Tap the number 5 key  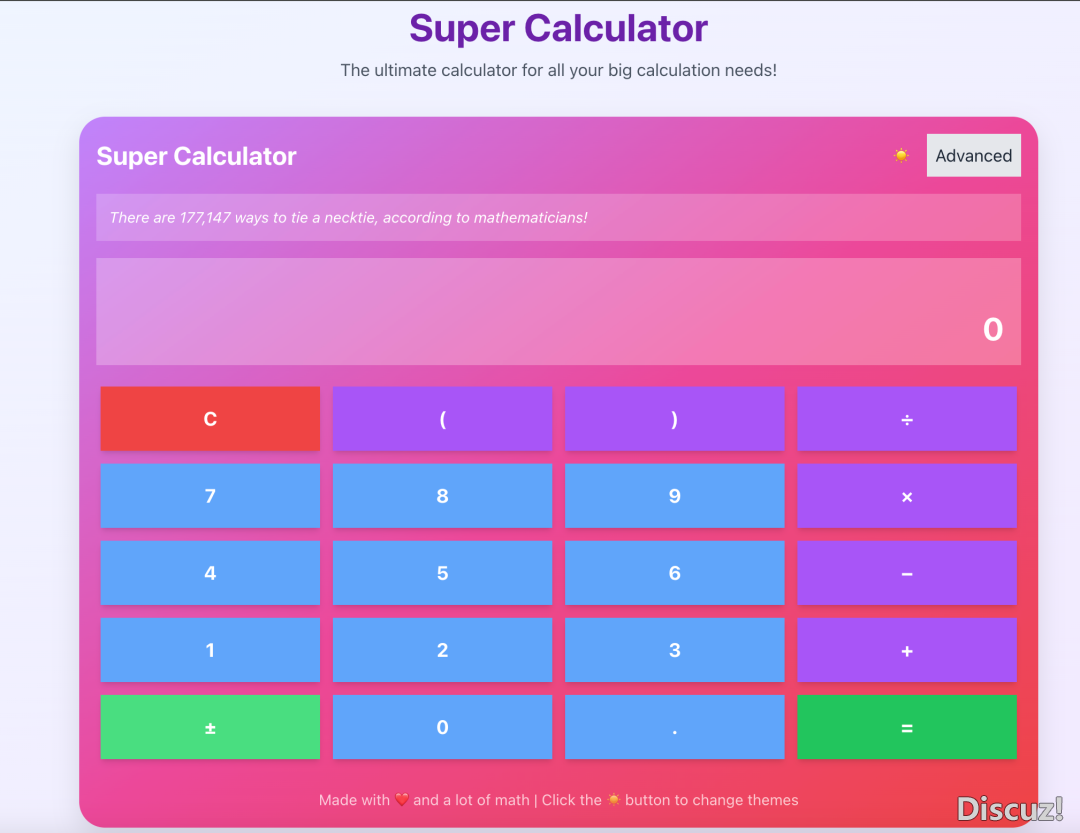coord(442,573)
